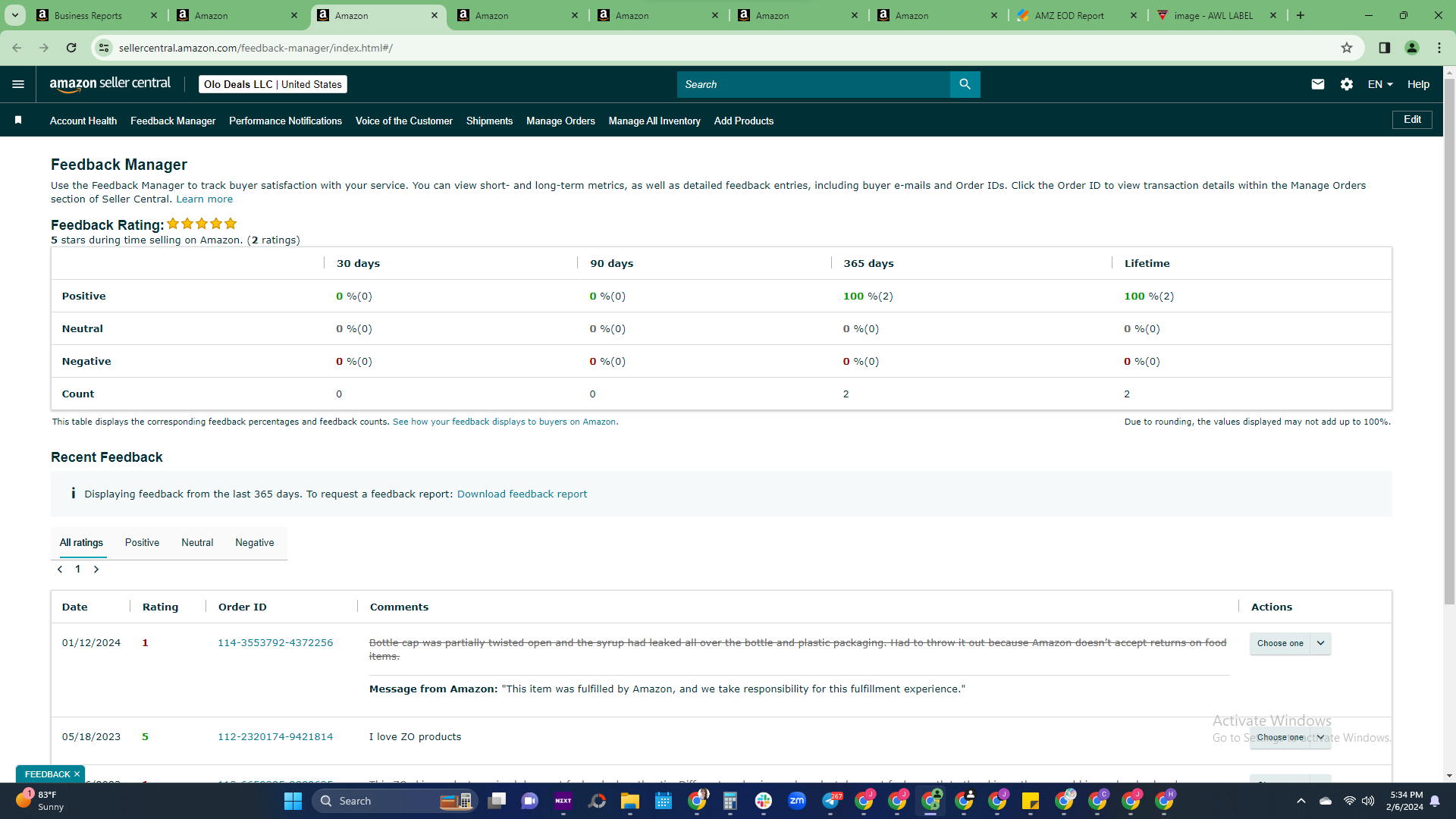Viewport: 1456px width, 819px height.
Task: Open Slack from taskbar
Action: click(764, 801)
